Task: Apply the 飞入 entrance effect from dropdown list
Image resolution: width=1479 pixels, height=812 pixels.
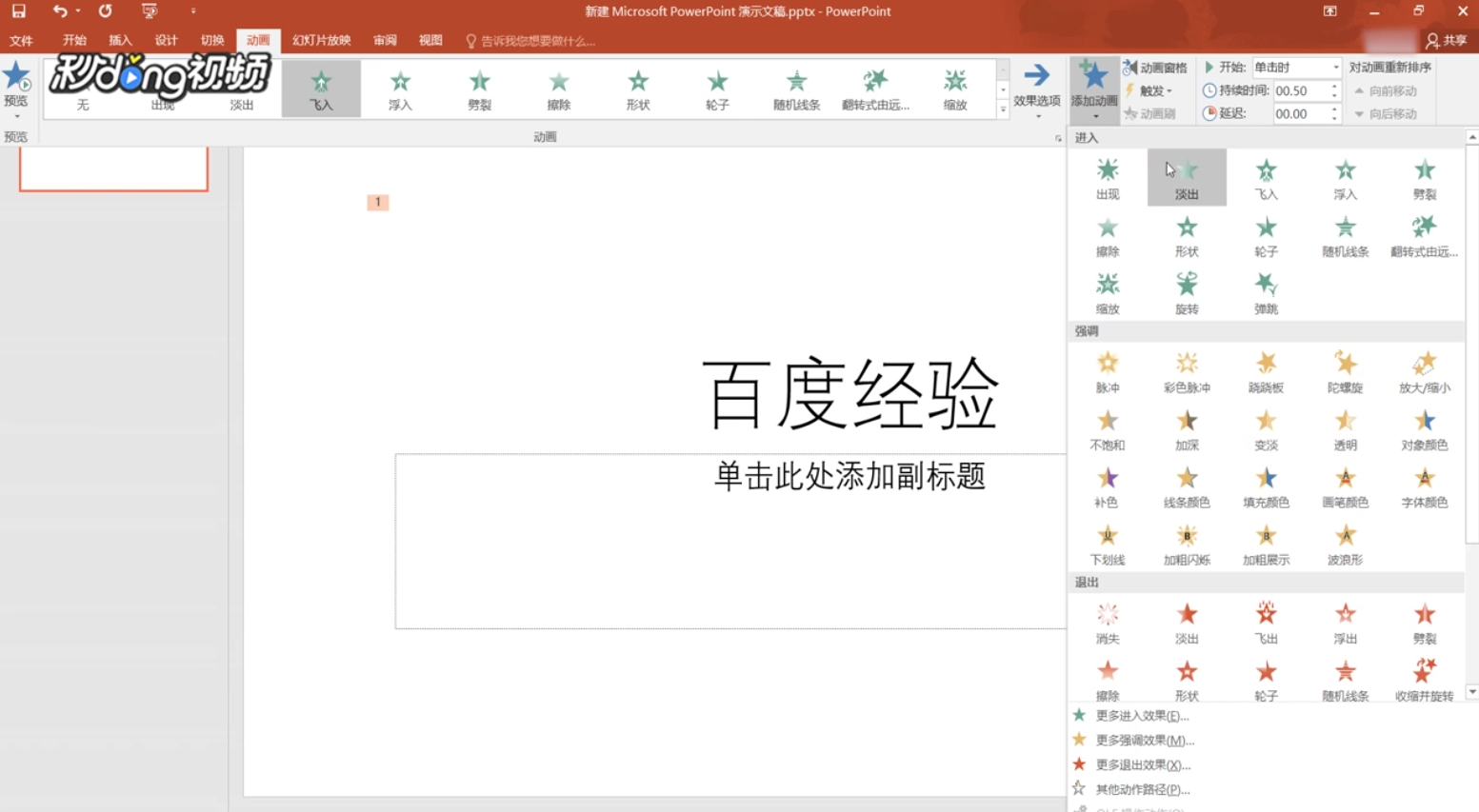Action: pyautogui.click(x=1266, y=178)
